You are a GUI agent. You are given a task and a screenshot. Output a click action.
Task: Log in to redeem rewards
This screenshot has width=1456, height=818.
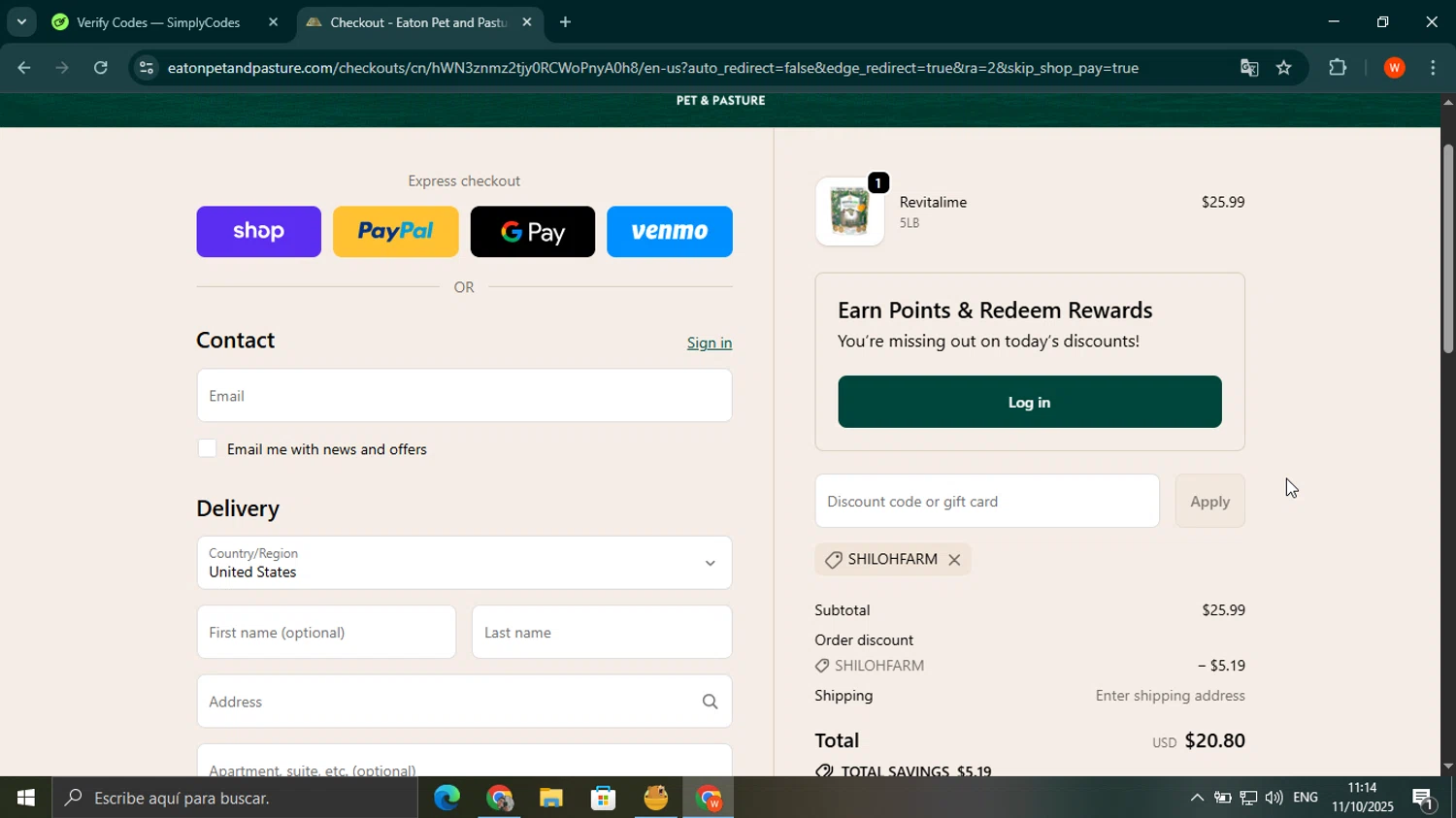tap(1029, 402)
